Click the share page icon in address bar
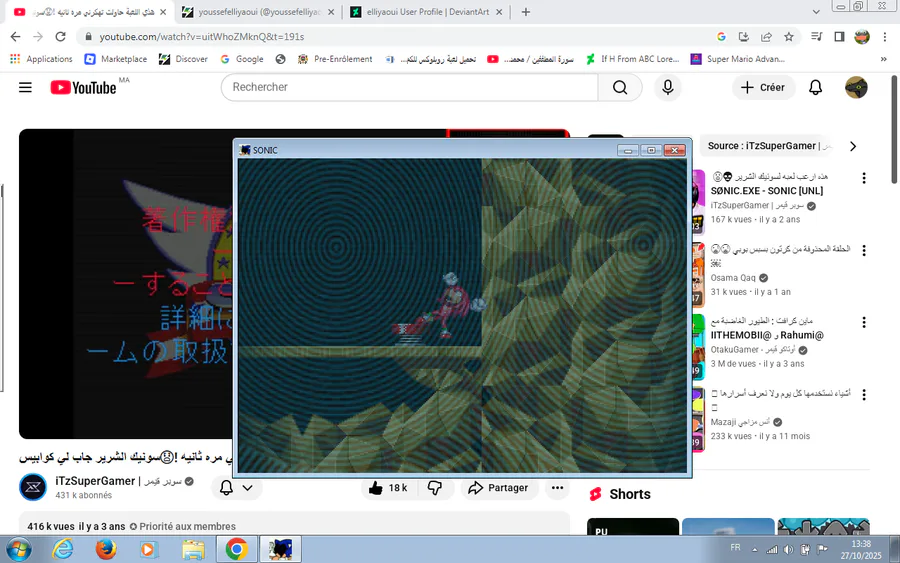This screenshot has width=900, height=563. click(766, 37)
